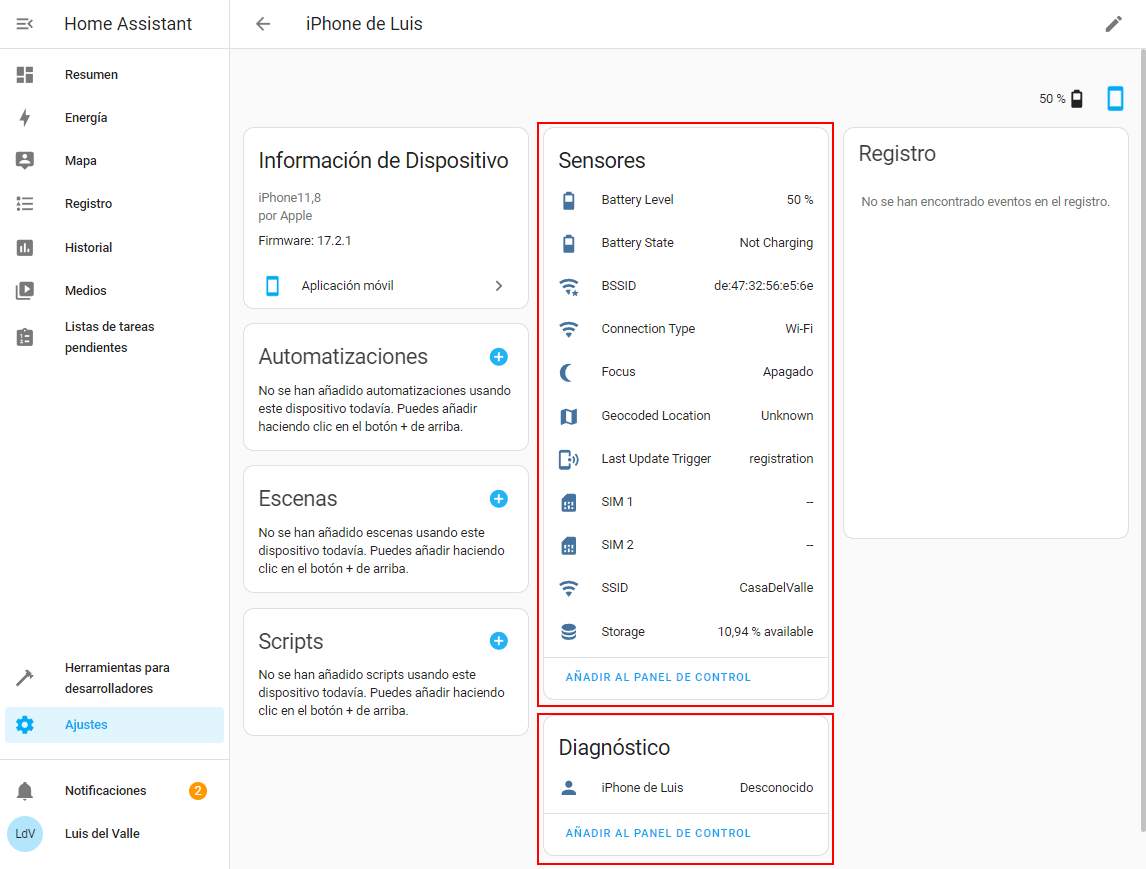Open SSID sensor entry
Viewport: 1146px width, 869px height.
(686, 588)
